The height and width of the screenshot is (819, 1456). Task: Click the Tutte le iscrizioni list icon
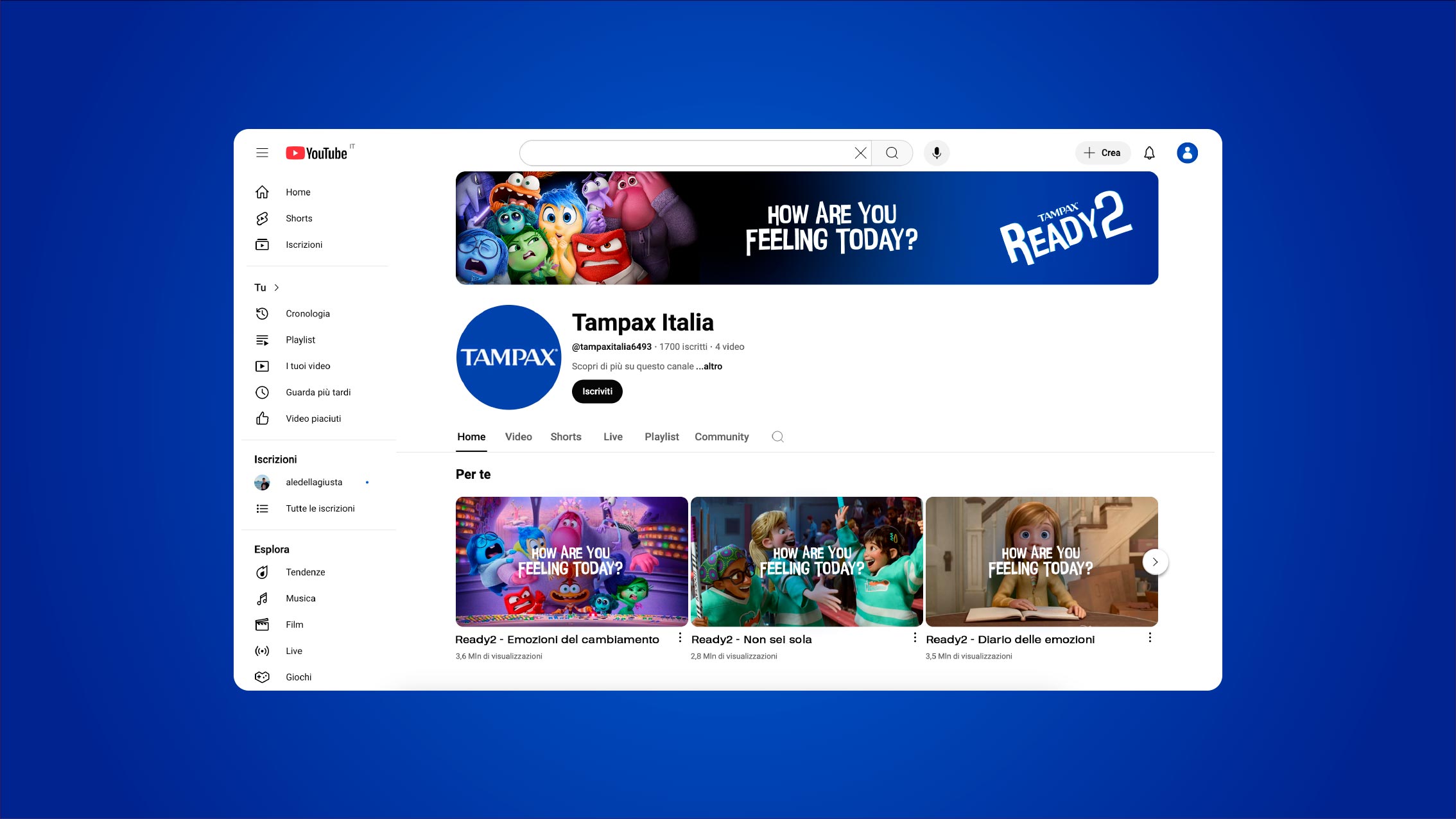[x=262, y=508]
